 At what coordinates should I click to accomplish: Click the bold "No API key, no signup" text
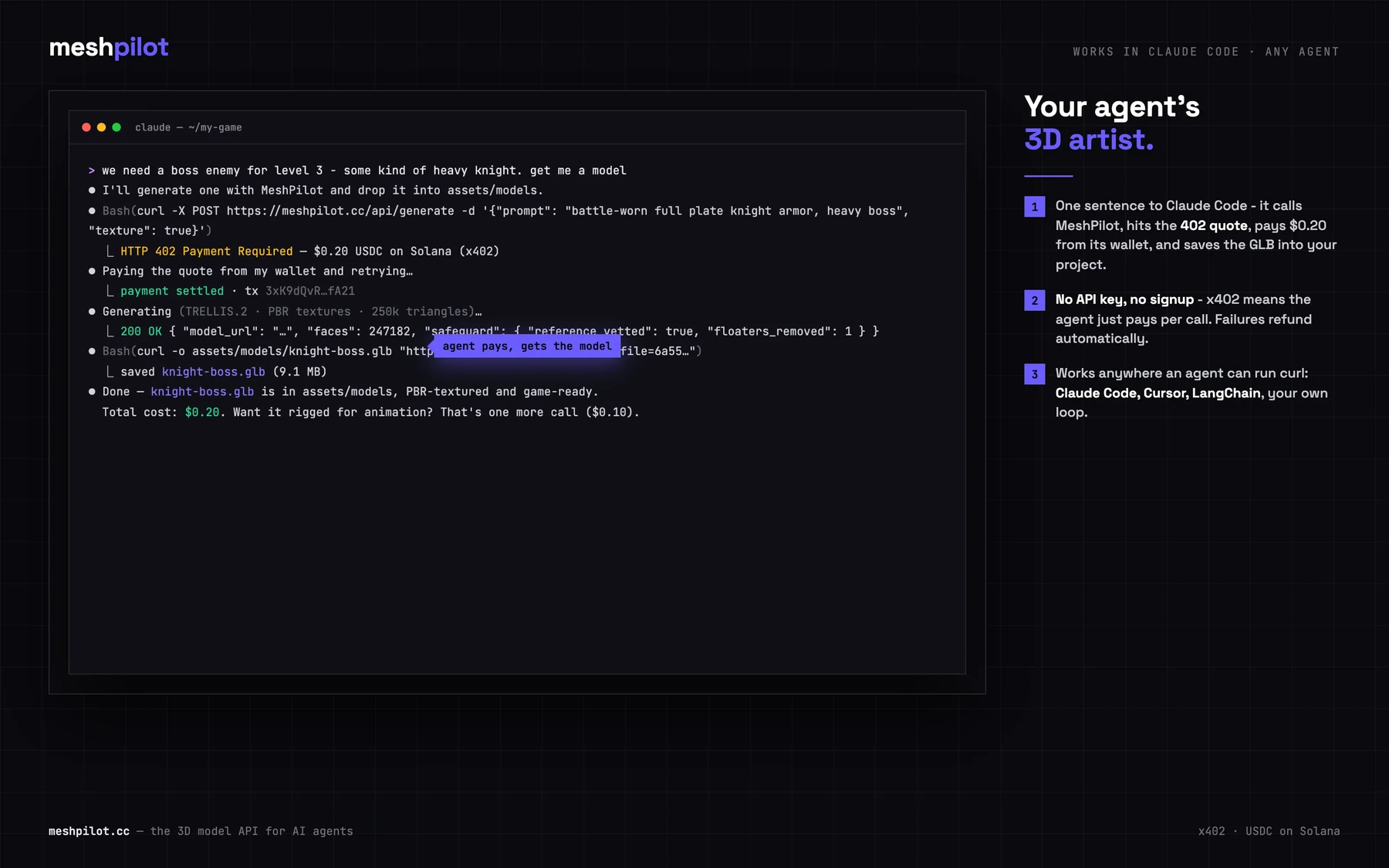1124,299
